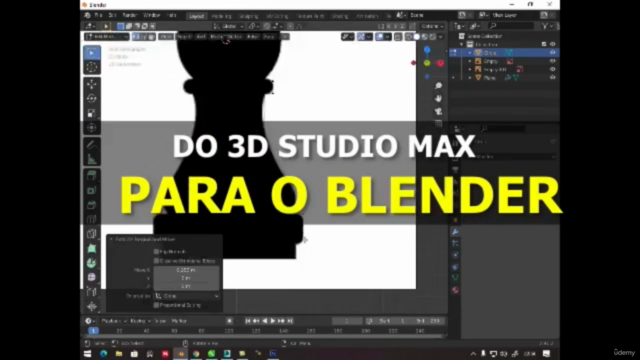Expand the Empty object in outliner
This screenshot has height=360, width=640.
coord(470,61)
